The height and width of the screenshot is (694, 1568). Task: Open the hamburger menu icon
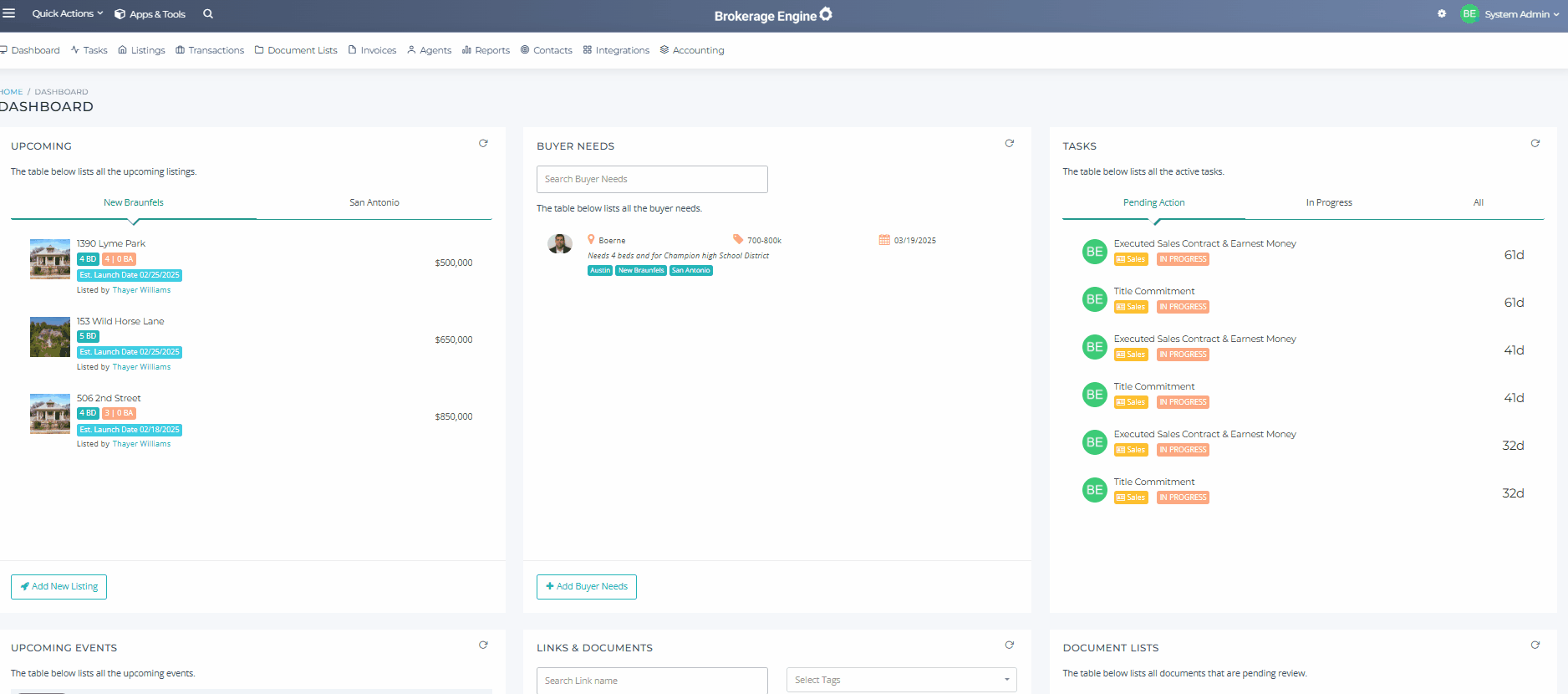(9, 13)
